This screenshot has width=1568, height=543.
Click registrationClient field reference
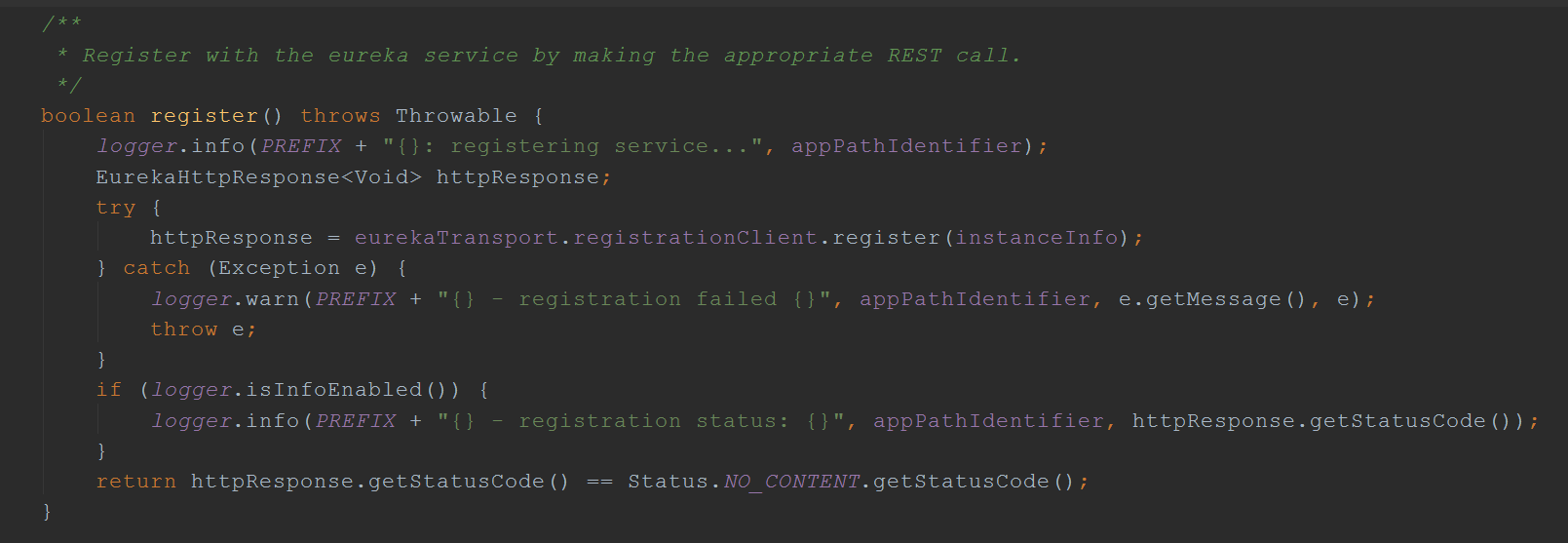tap(695, 238)
